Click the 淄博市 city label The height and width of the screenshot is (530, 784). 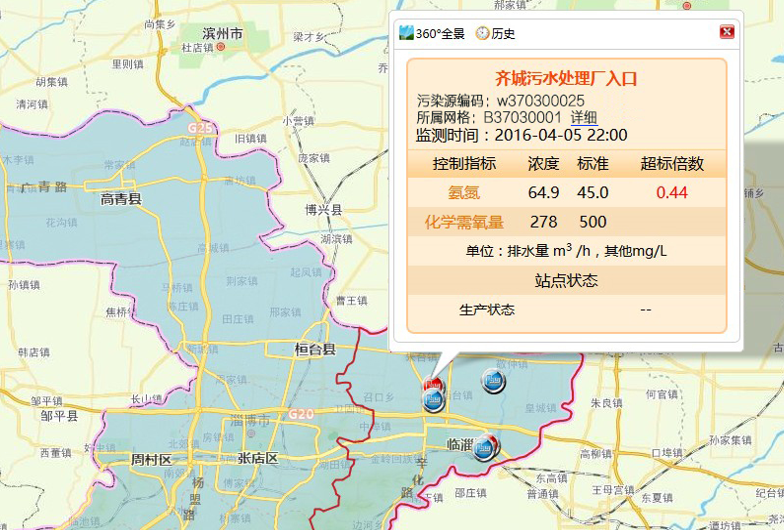(x=250, y=420)
